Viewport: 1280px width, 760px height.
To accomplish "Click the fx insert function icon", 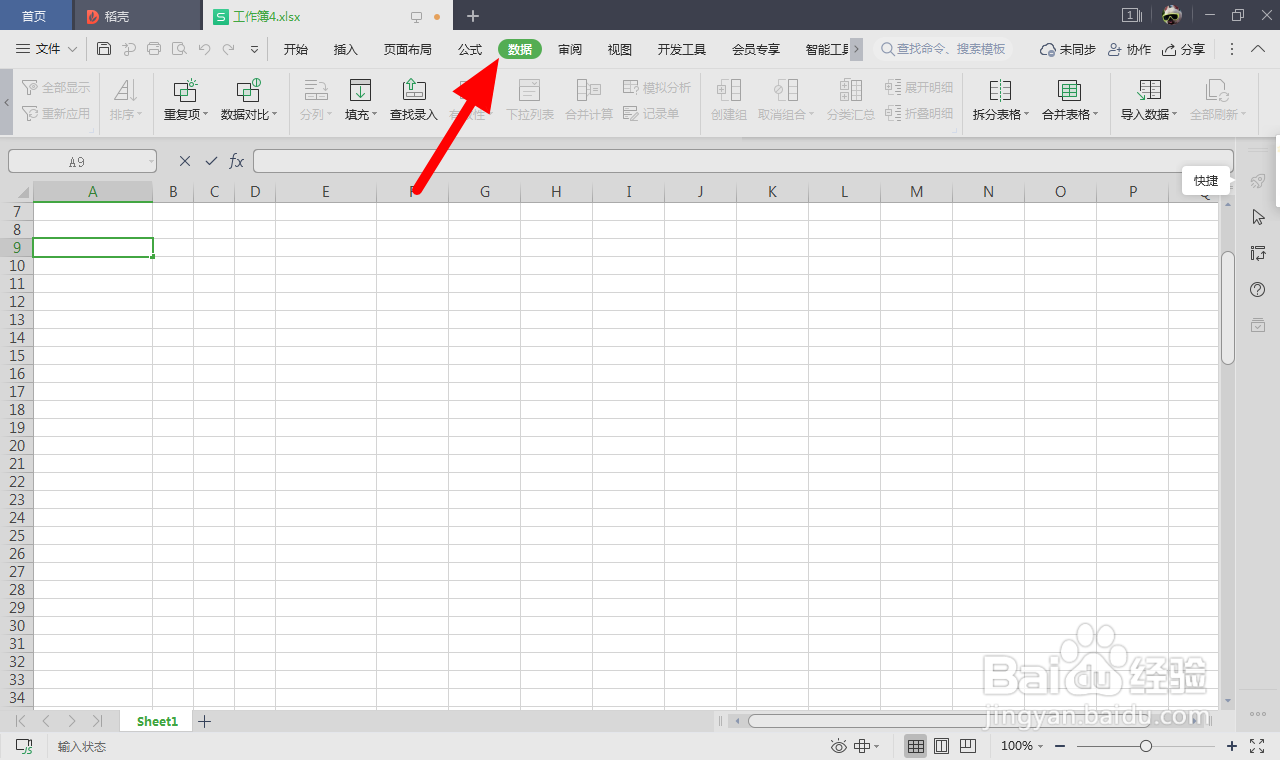I will click(236, 160).
